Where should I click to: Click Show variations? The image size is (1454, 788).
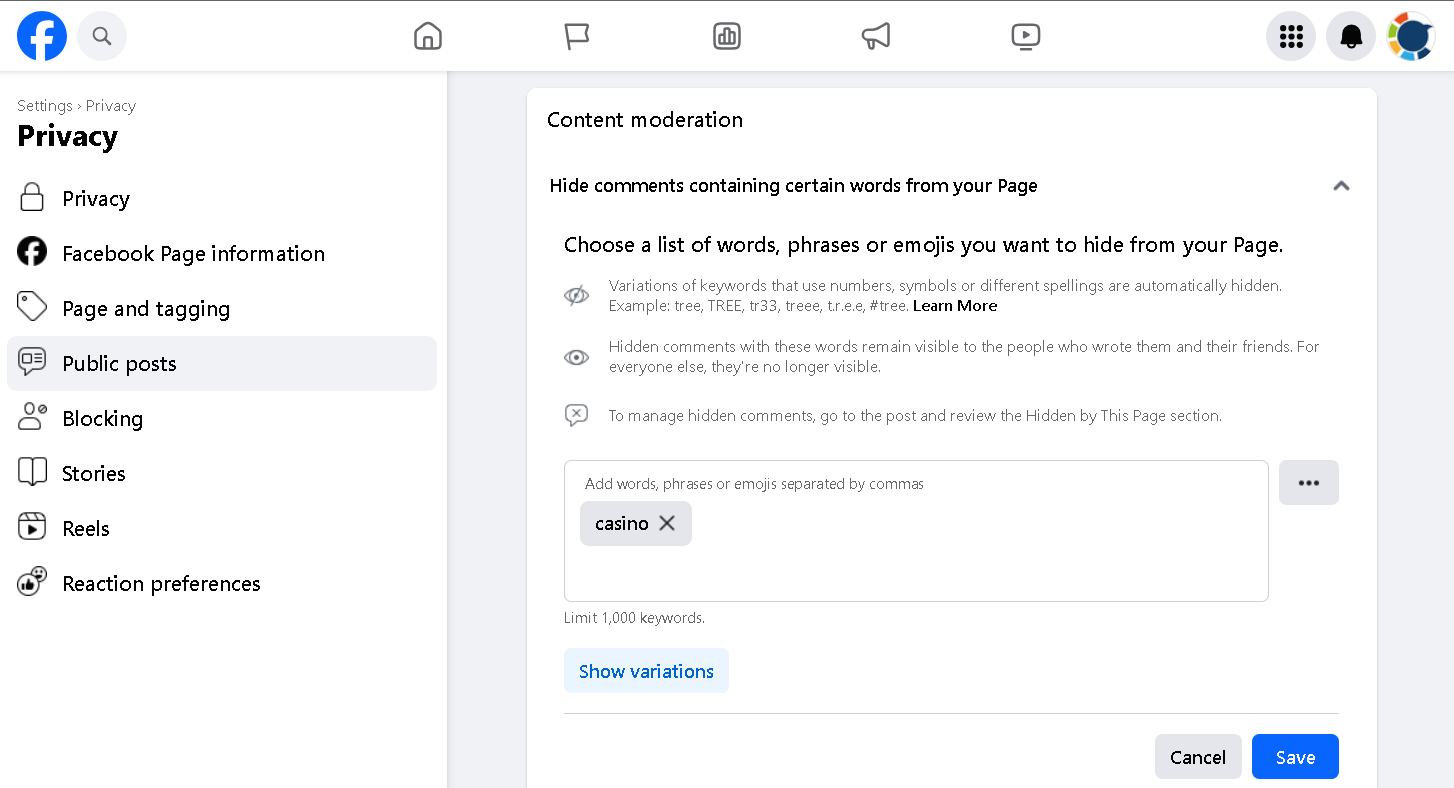point(646,670)
